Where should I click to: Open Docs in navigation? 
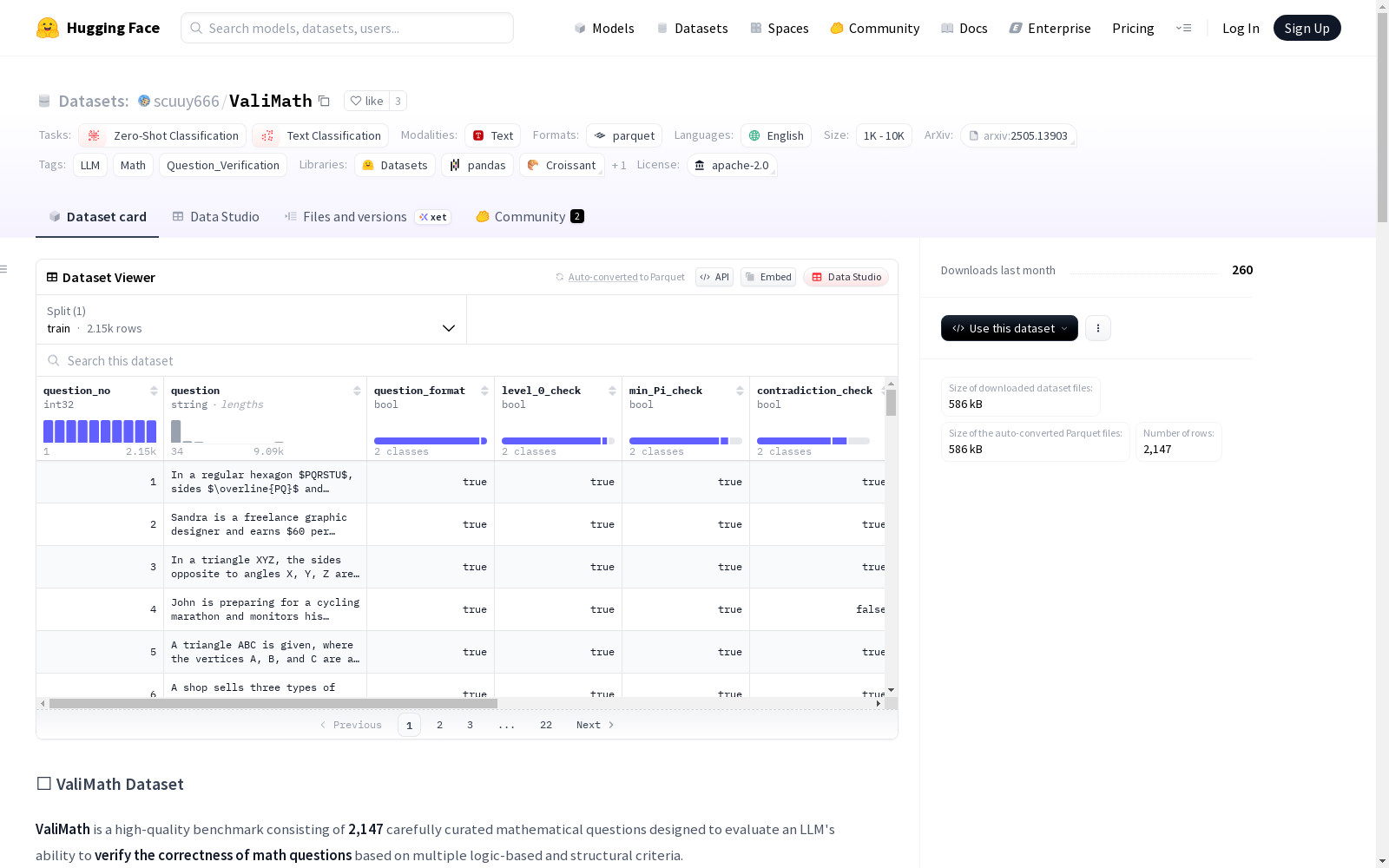point(964,28)
